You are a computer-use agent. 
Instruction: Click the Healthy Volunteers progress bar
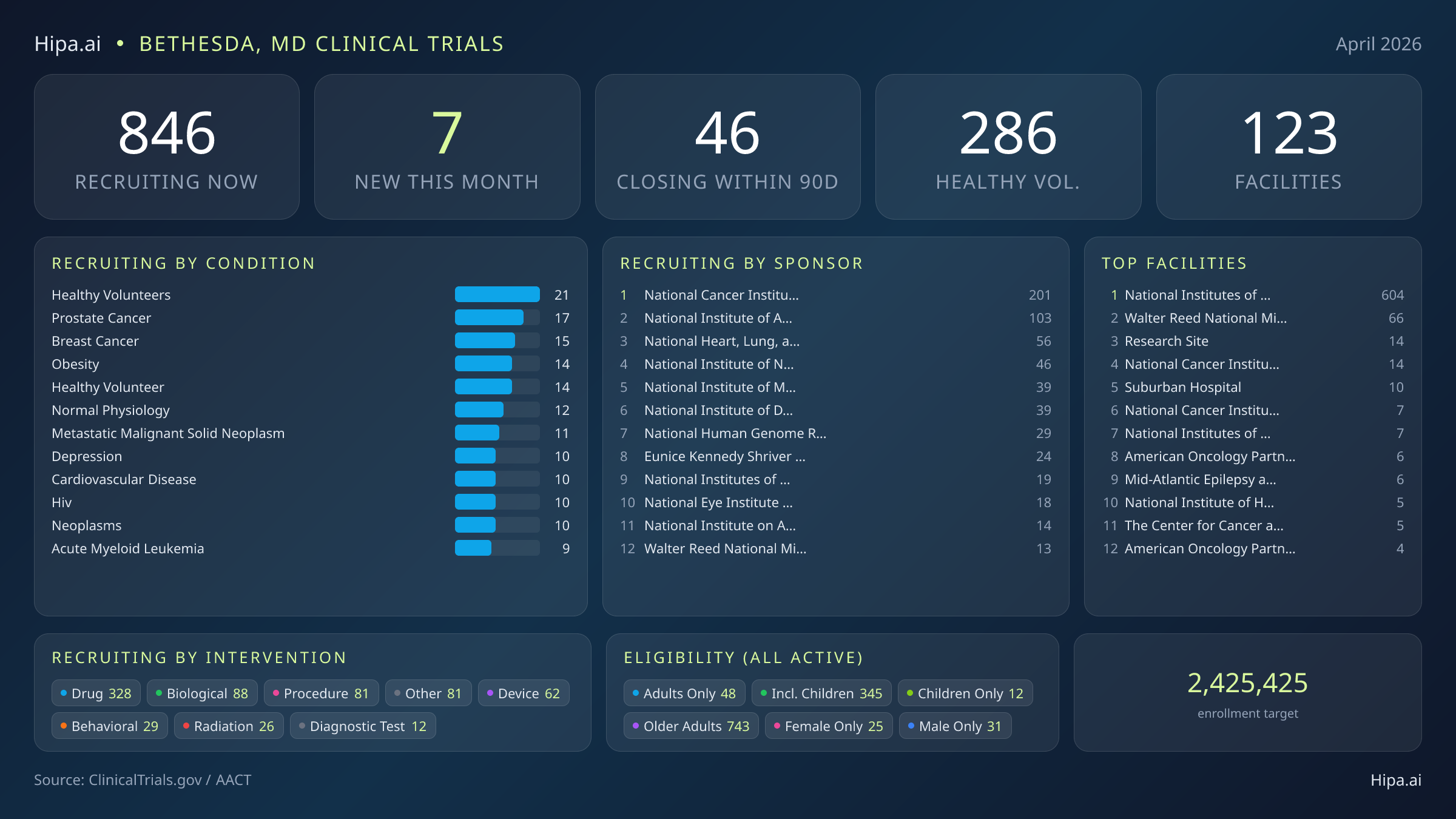tap(497, 294)
